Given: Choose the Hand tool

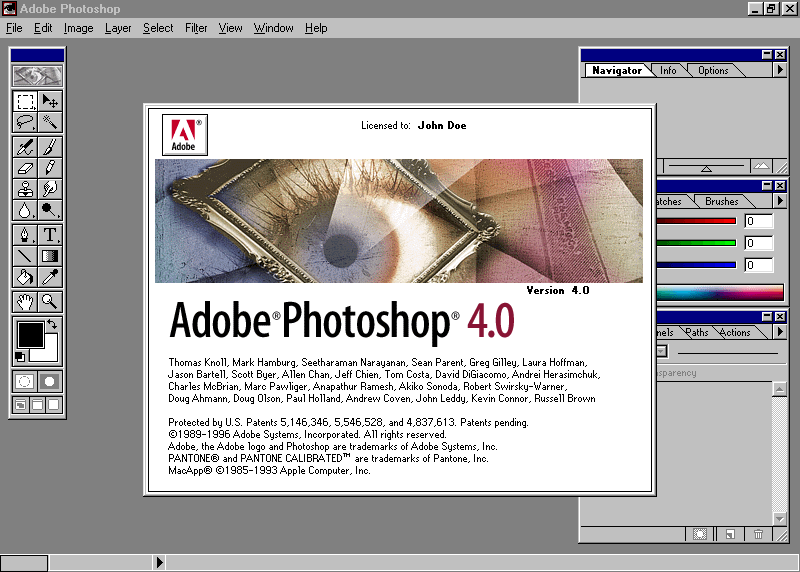Looking at the screenshot, I should point(25,302).
